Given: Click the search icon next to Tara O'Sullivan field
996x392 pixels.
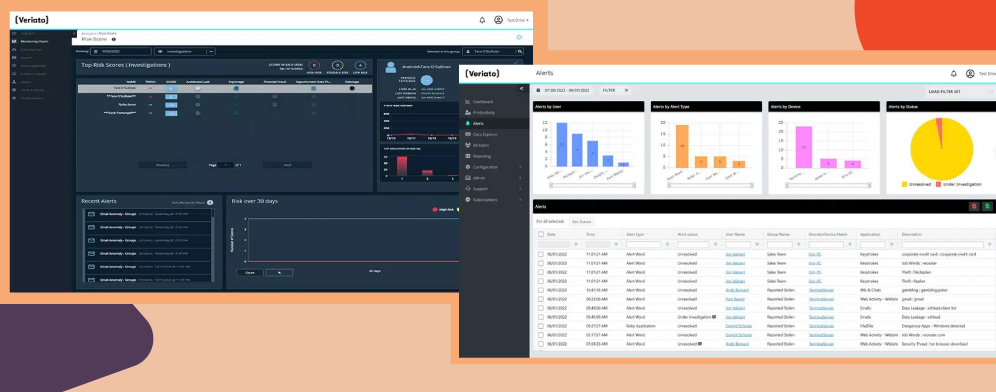Looking at the screenshot, I should coord(519,51).
